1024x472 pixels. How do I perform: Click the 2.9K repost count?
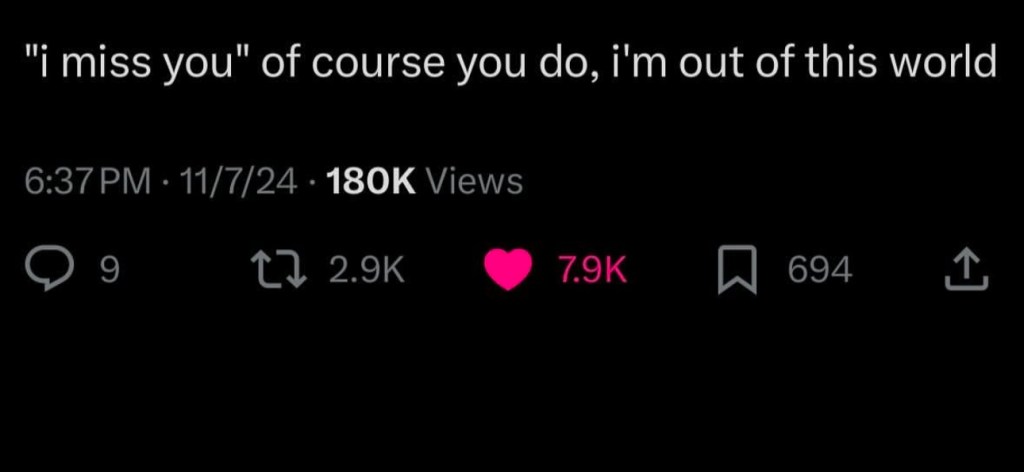point(367,269)
